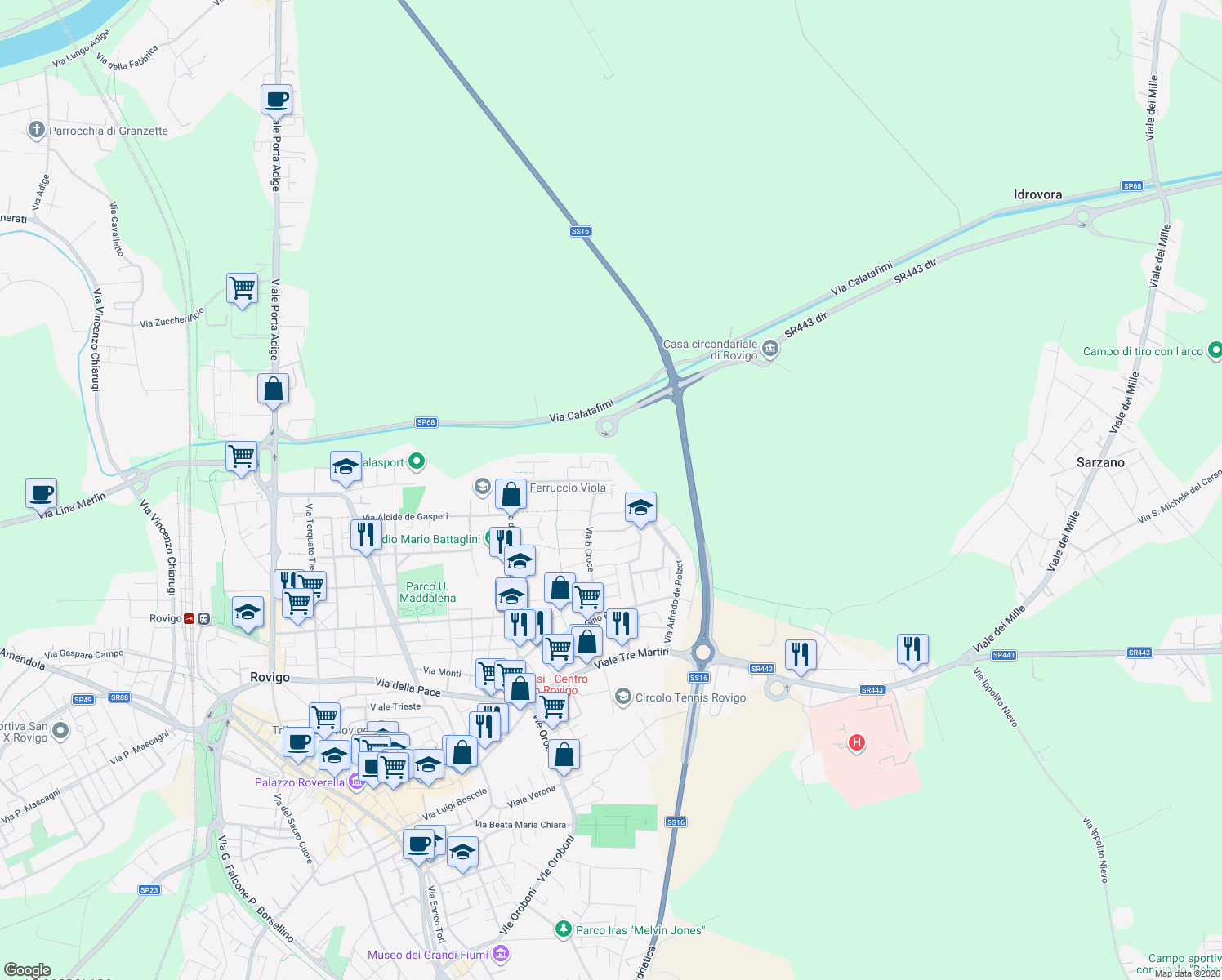This screenshot has height=980, width=1222.
Task: Open the purple Museo dei Grandi Fiumi marker
Action: coord(500,954)
